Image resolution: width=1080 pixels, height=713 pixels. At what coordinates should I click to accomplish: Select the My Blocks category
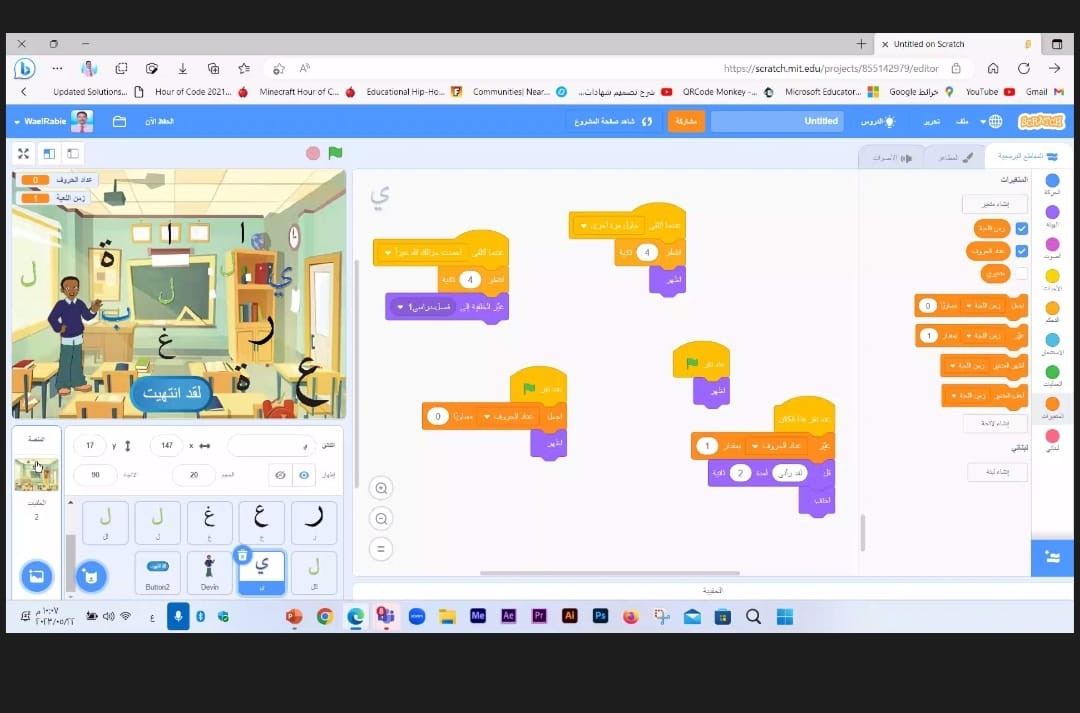coord(1052,440)
